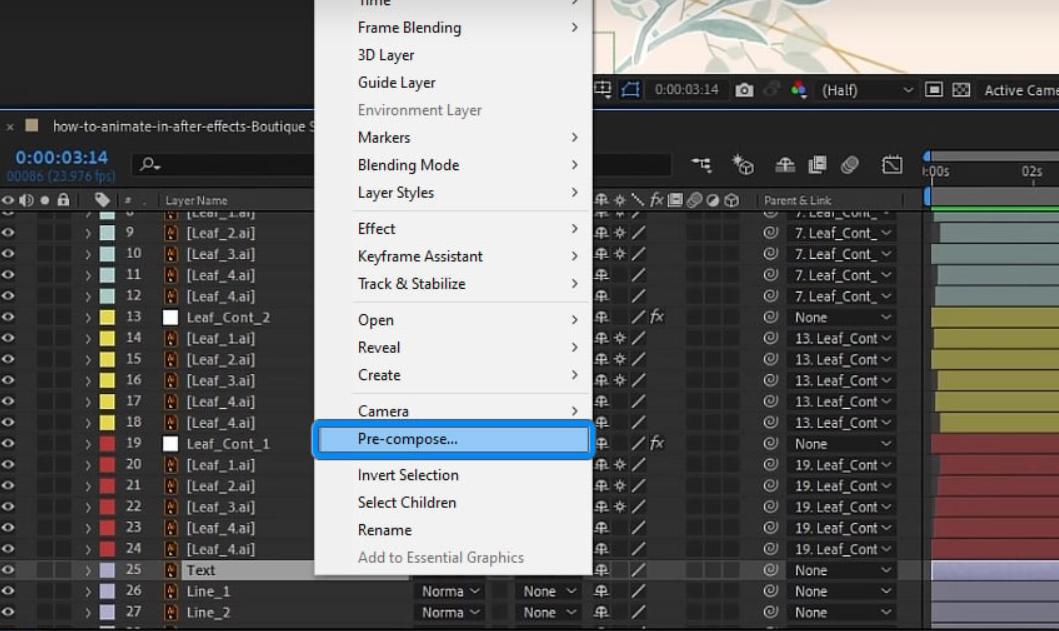Toggle visibility of layer 25 Text

(8, 570)
